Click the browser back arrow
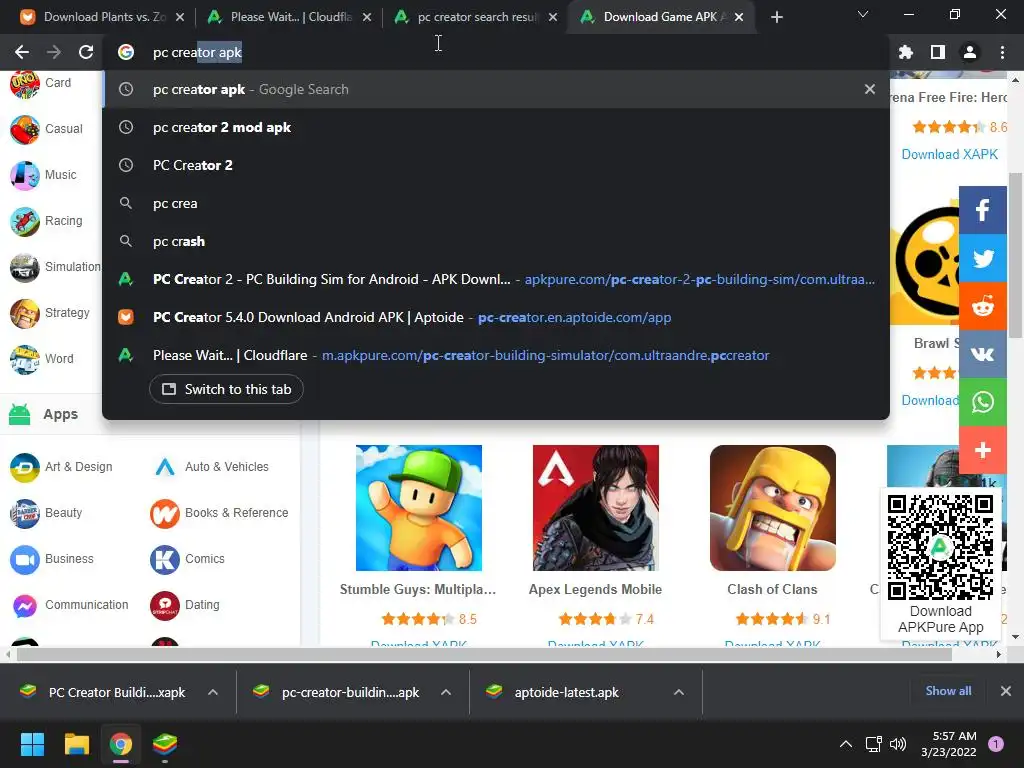Viewport: 1024px width, 768px height. 22,52
